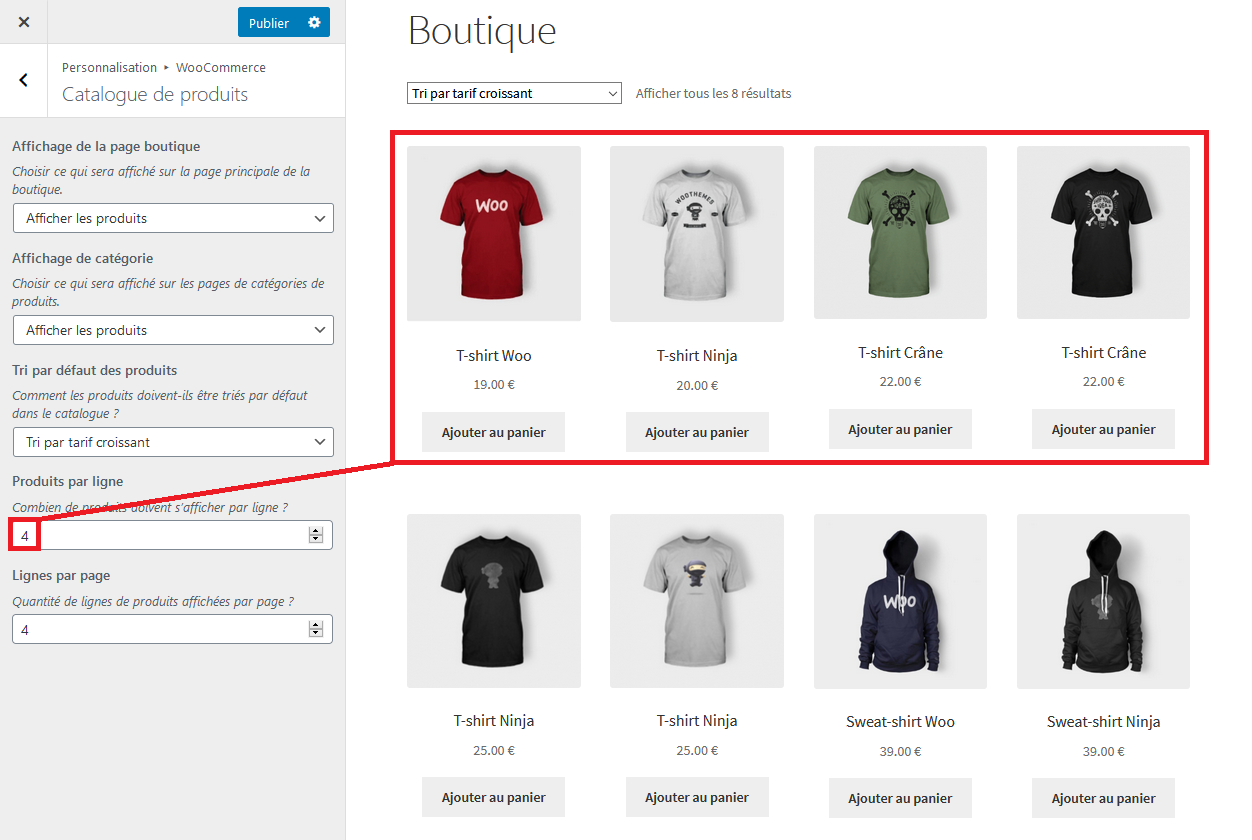Viewport: 1252px width, 840px height.
Task: Click the Boutique page heading
Action: 482,31
